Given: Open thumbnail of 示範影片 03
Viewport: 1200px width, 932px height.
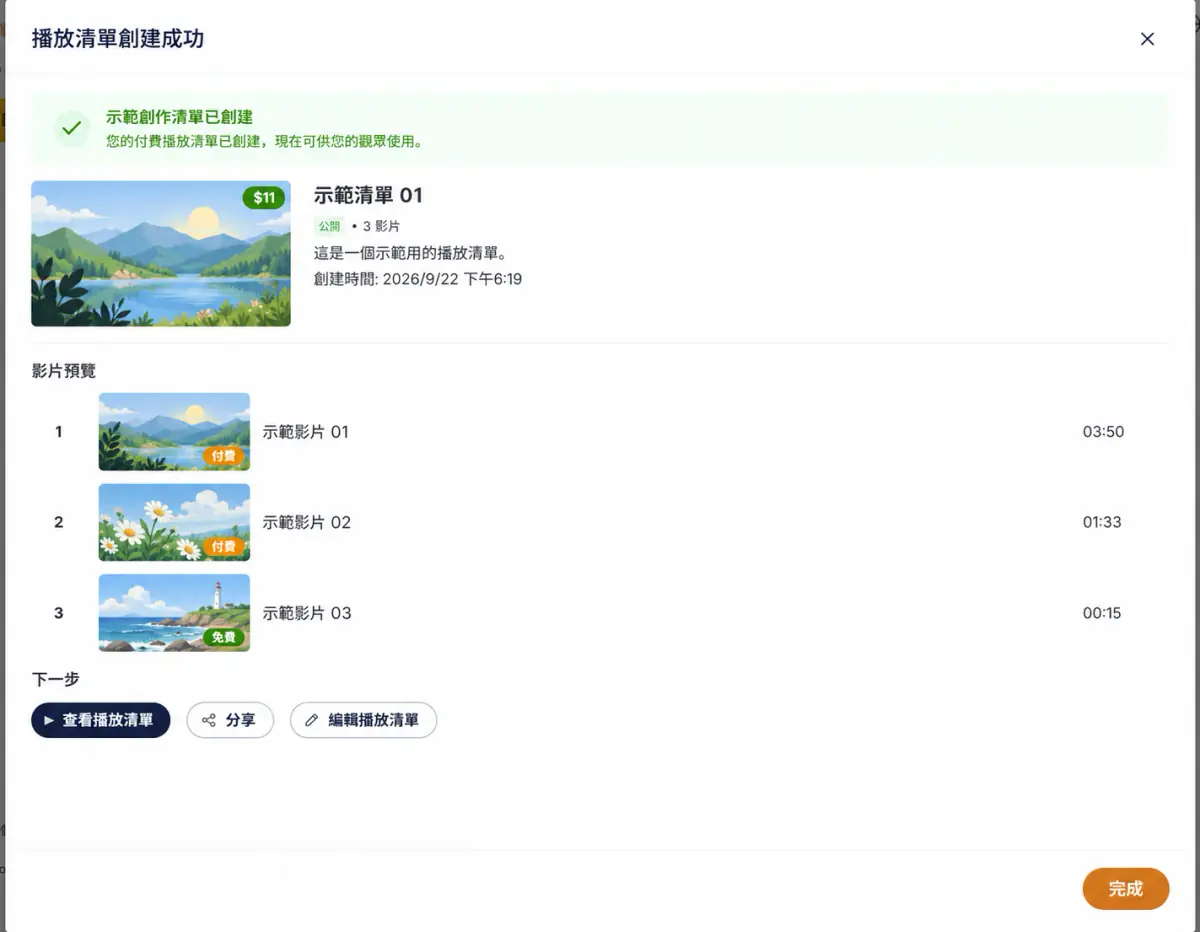Looking at the screenshot, I should tap(174, 612).
